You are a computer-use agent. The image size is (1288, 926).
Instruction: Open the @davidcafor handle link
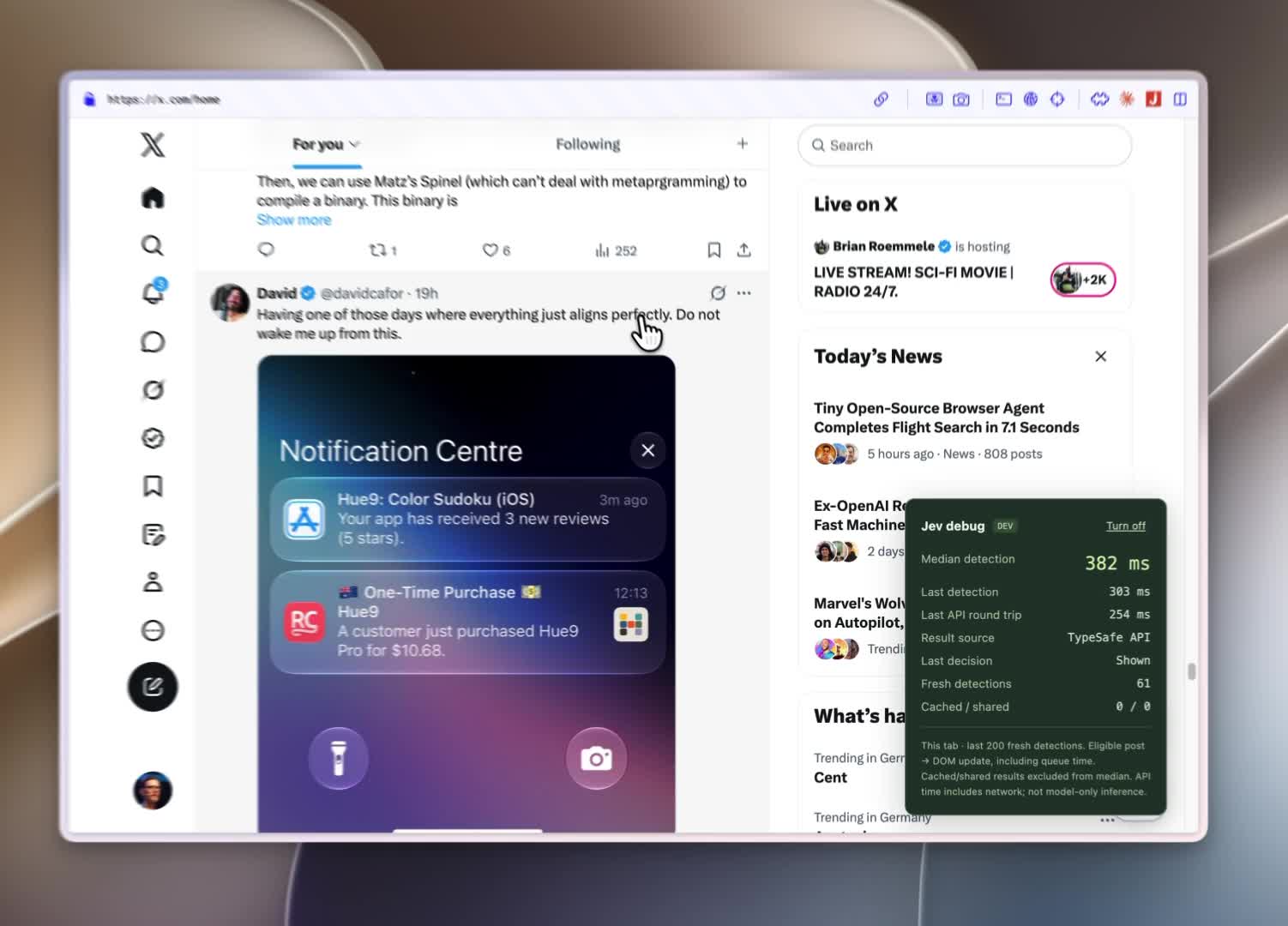click(x=362, y=293)
